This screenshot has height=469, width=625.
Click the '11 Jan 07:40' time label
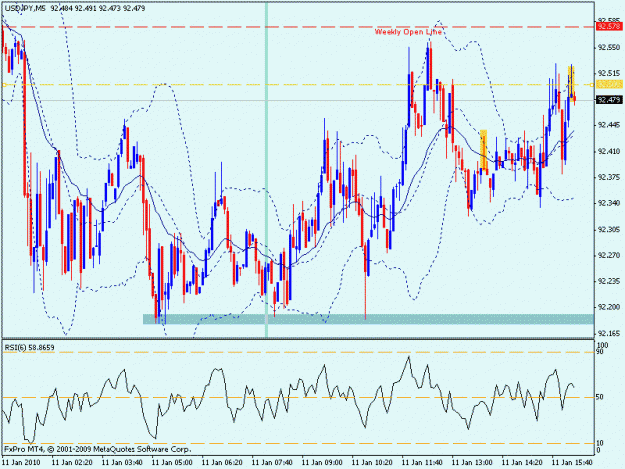click(272, 463)
